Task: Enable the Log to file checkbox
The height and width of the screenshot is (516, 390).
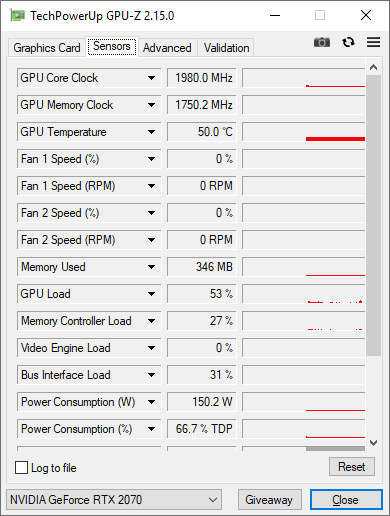Action: click(x=21, y=467)
